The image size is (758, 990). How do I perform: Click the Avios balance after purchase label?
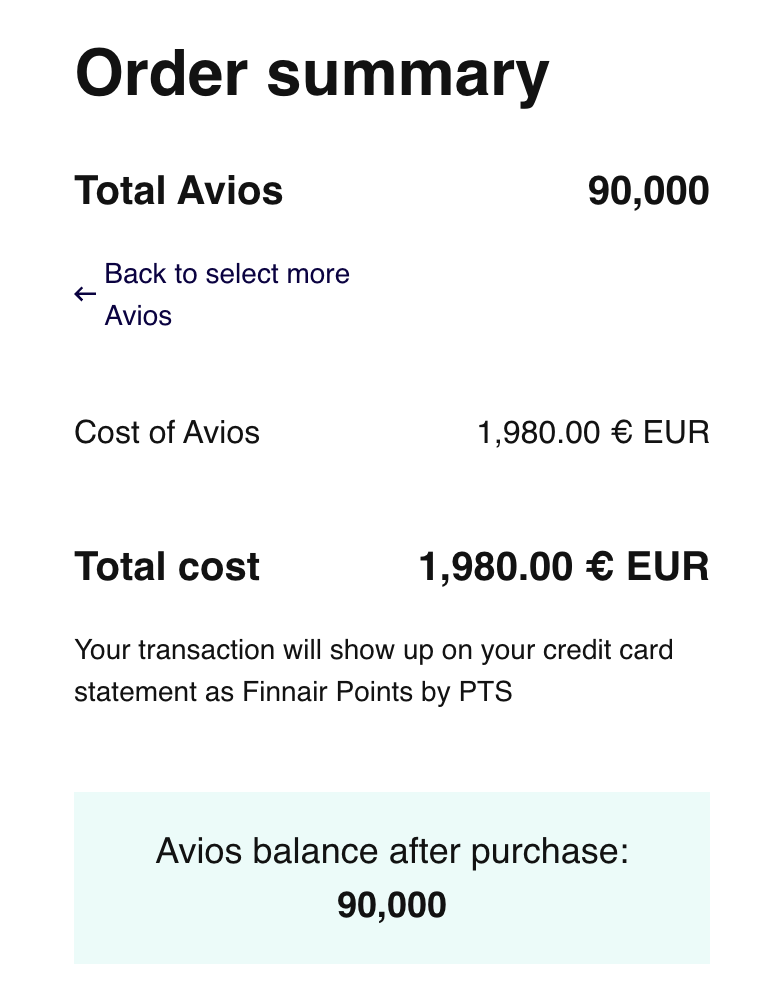click(x=391, y=852)
